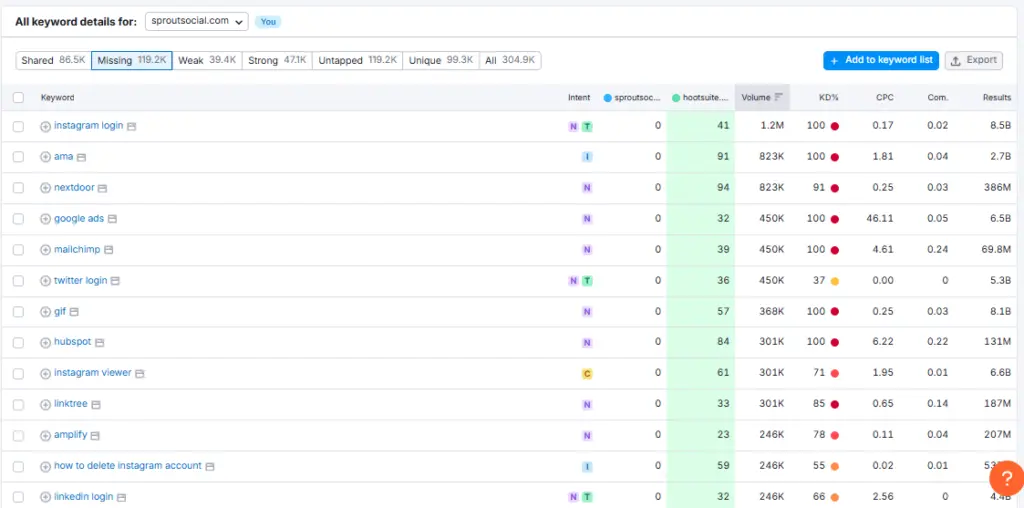1024x508 pixels.
Task: Click the sort icon in Volume column
Action: (779, 98)
